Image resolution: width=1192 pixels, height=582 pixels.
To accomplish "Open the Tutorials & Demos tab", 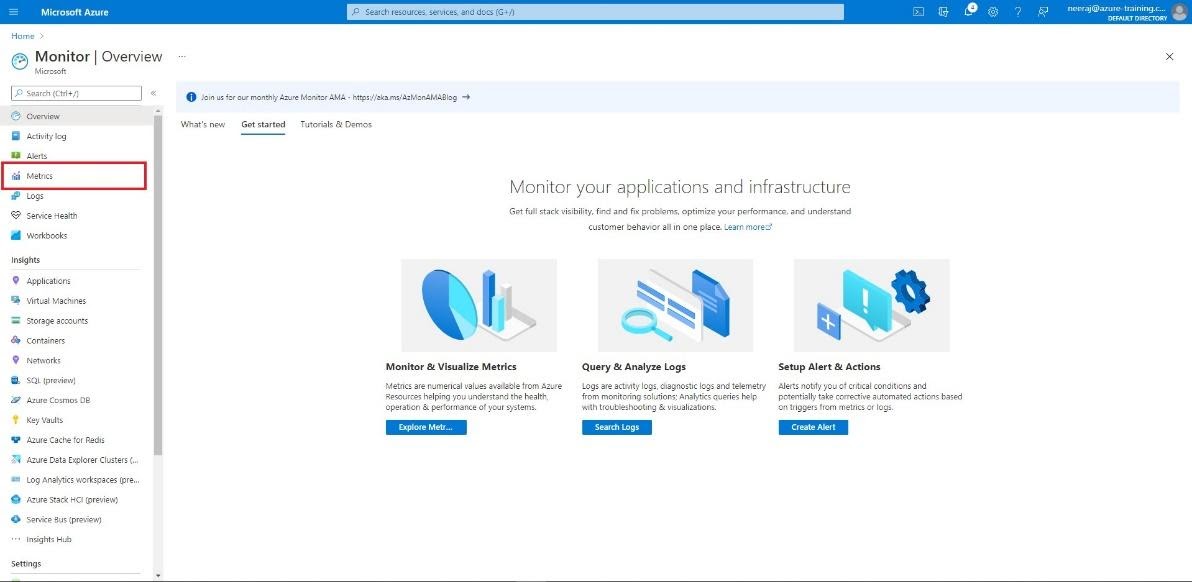I will click(x=336, y=125).
